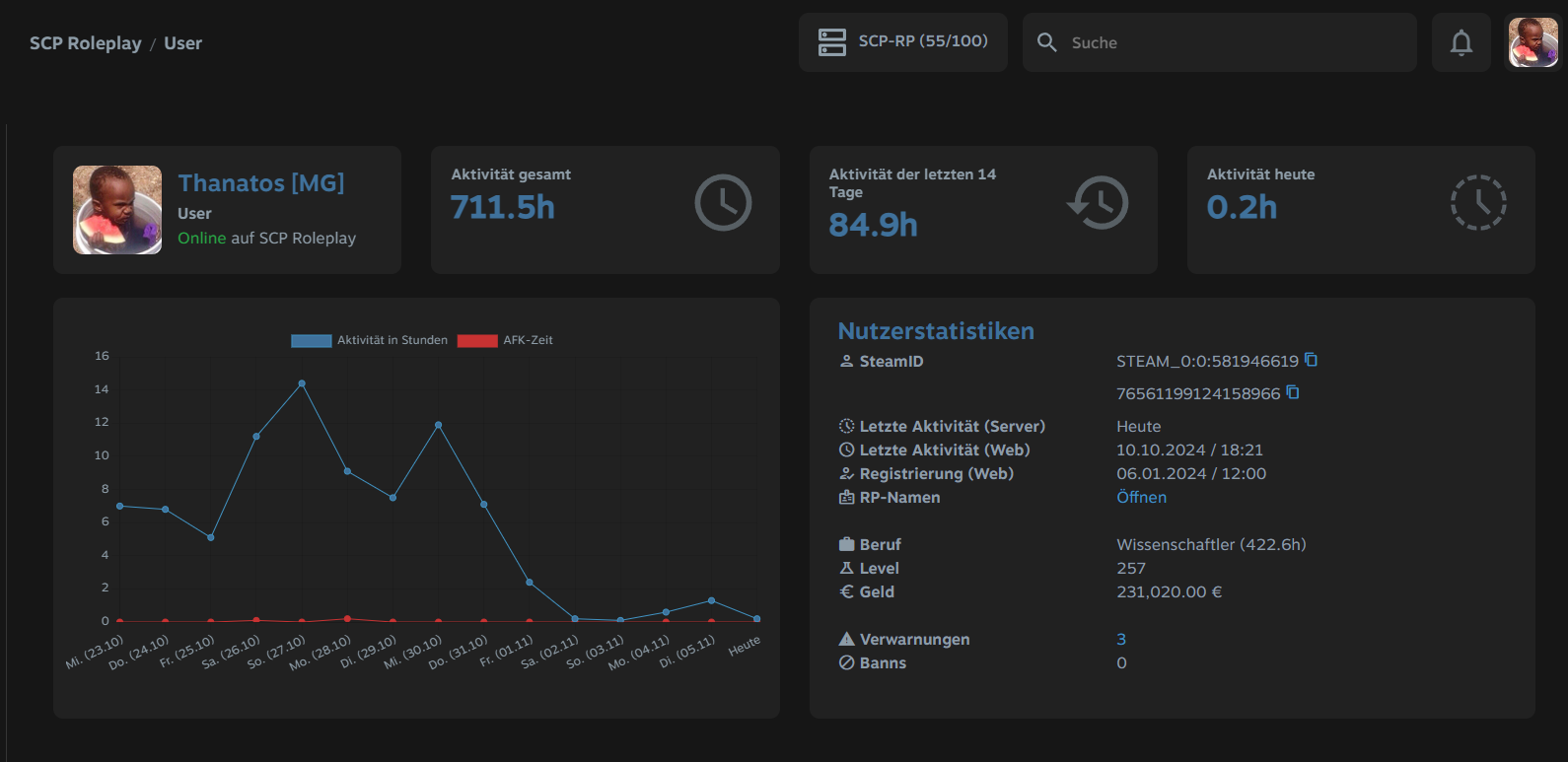
Task: Click Thanatos watermelon profile picture
Action: point(117,210)
